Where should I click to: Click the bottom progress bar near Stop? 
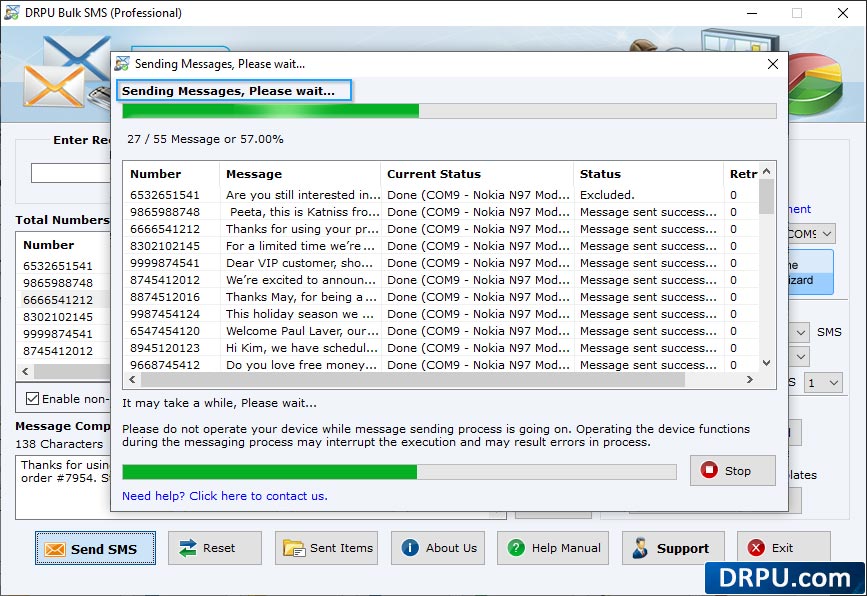pyautogui.click(x=399, y=472)
